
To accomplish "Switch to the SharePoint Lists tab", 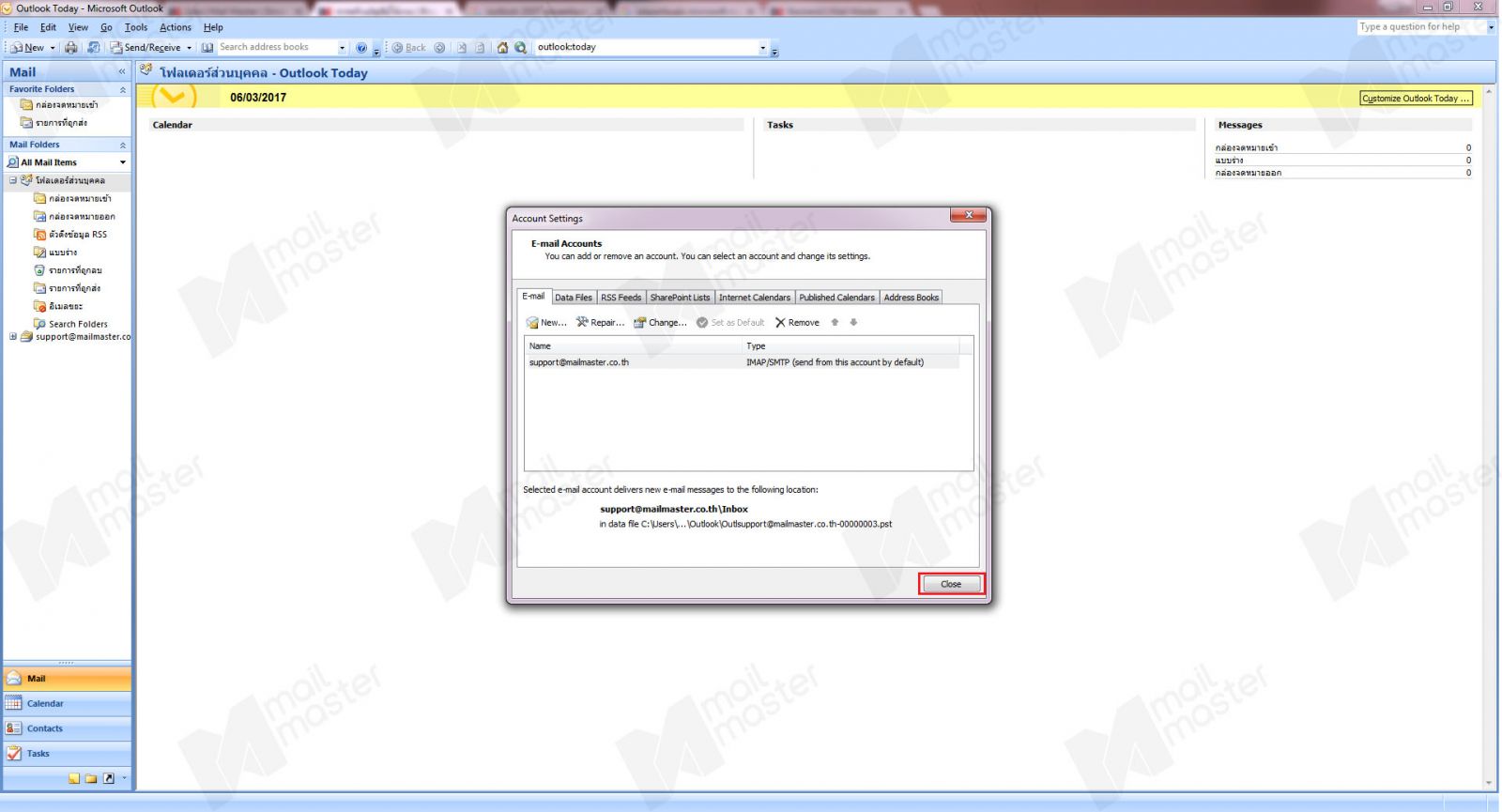I will [x=681, y=298].
